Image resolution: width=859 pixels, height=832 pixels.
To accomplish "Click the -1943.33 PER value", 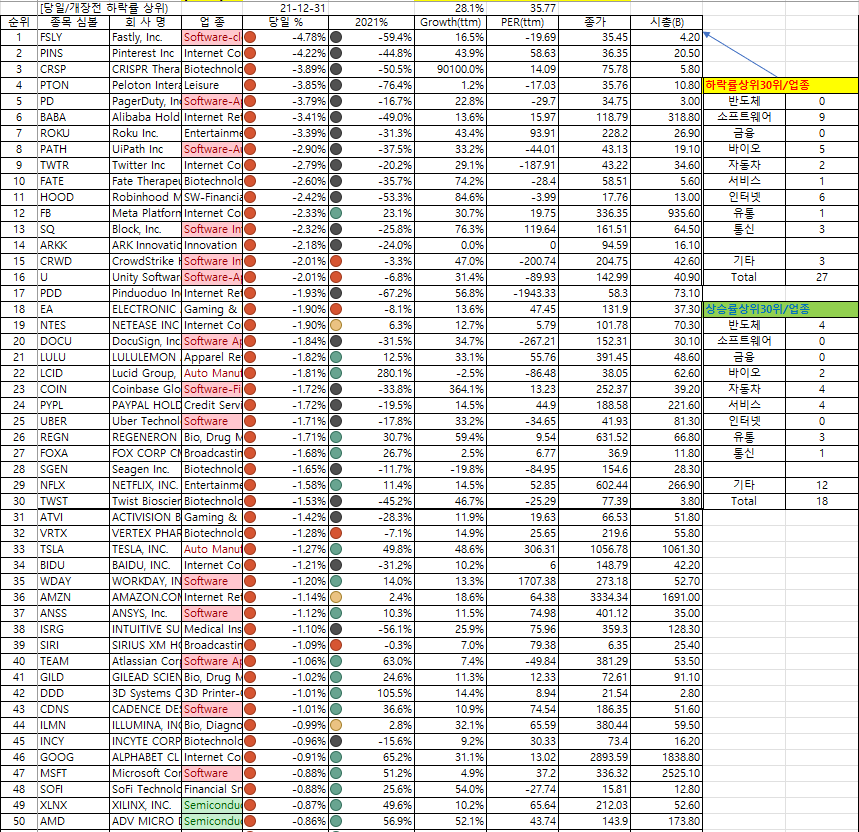I will (x=523, y=293).
